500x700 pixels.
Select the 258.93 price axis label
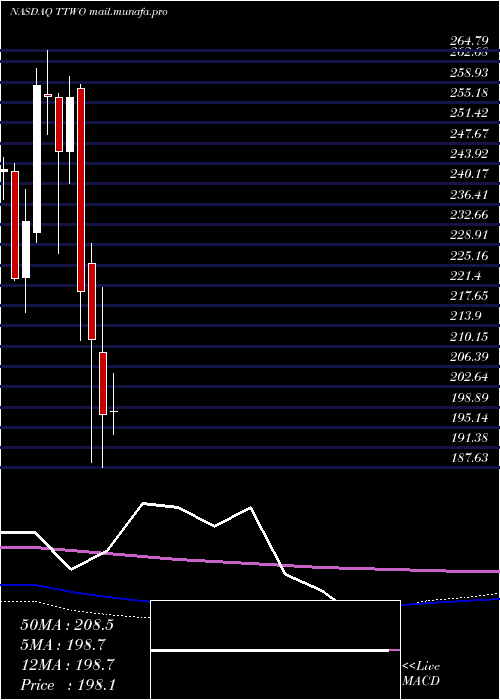(x=469, y=72)
